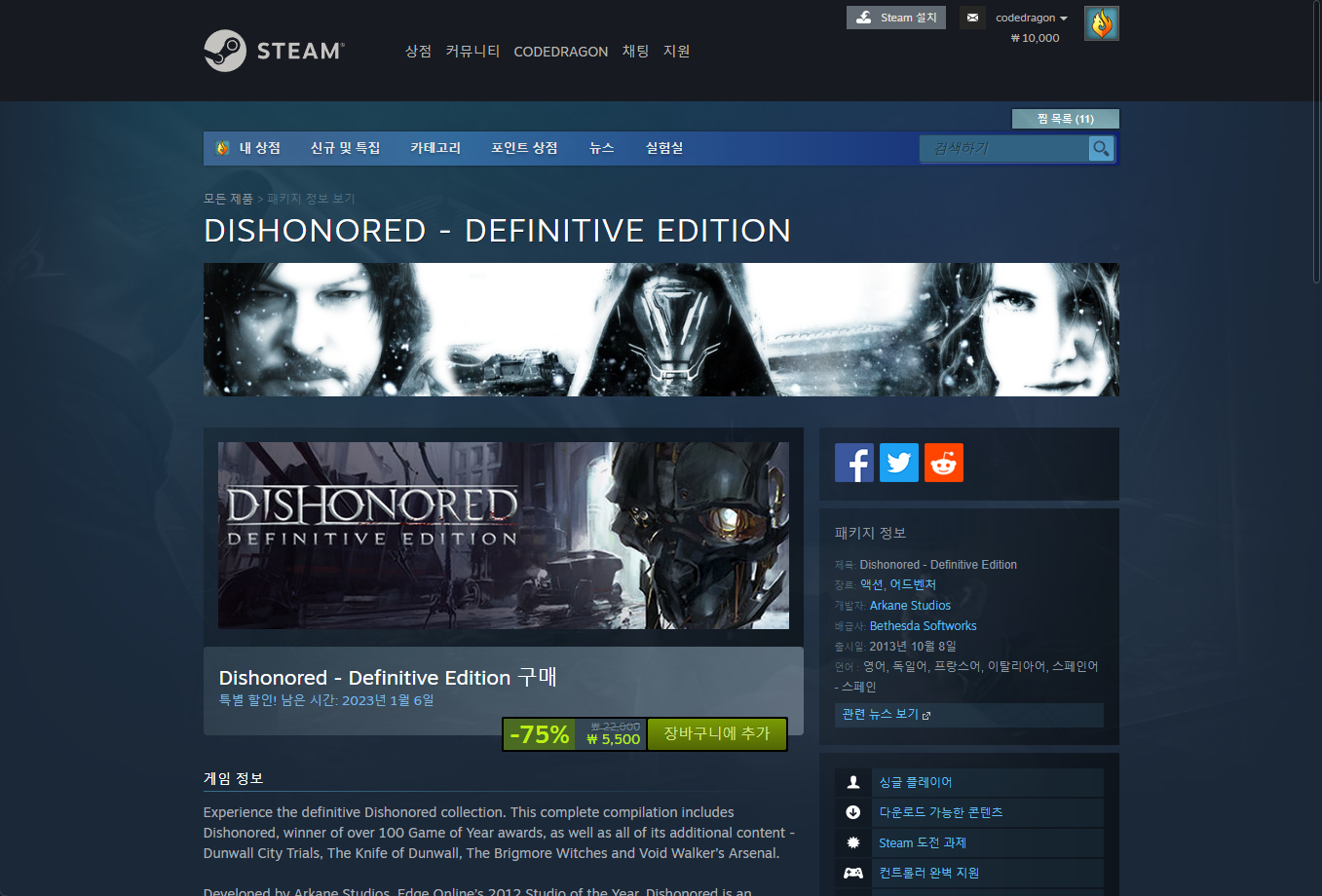Expand the codedragon account dropdown
Screen dimensions: 1322x896
coord(1031,18)
